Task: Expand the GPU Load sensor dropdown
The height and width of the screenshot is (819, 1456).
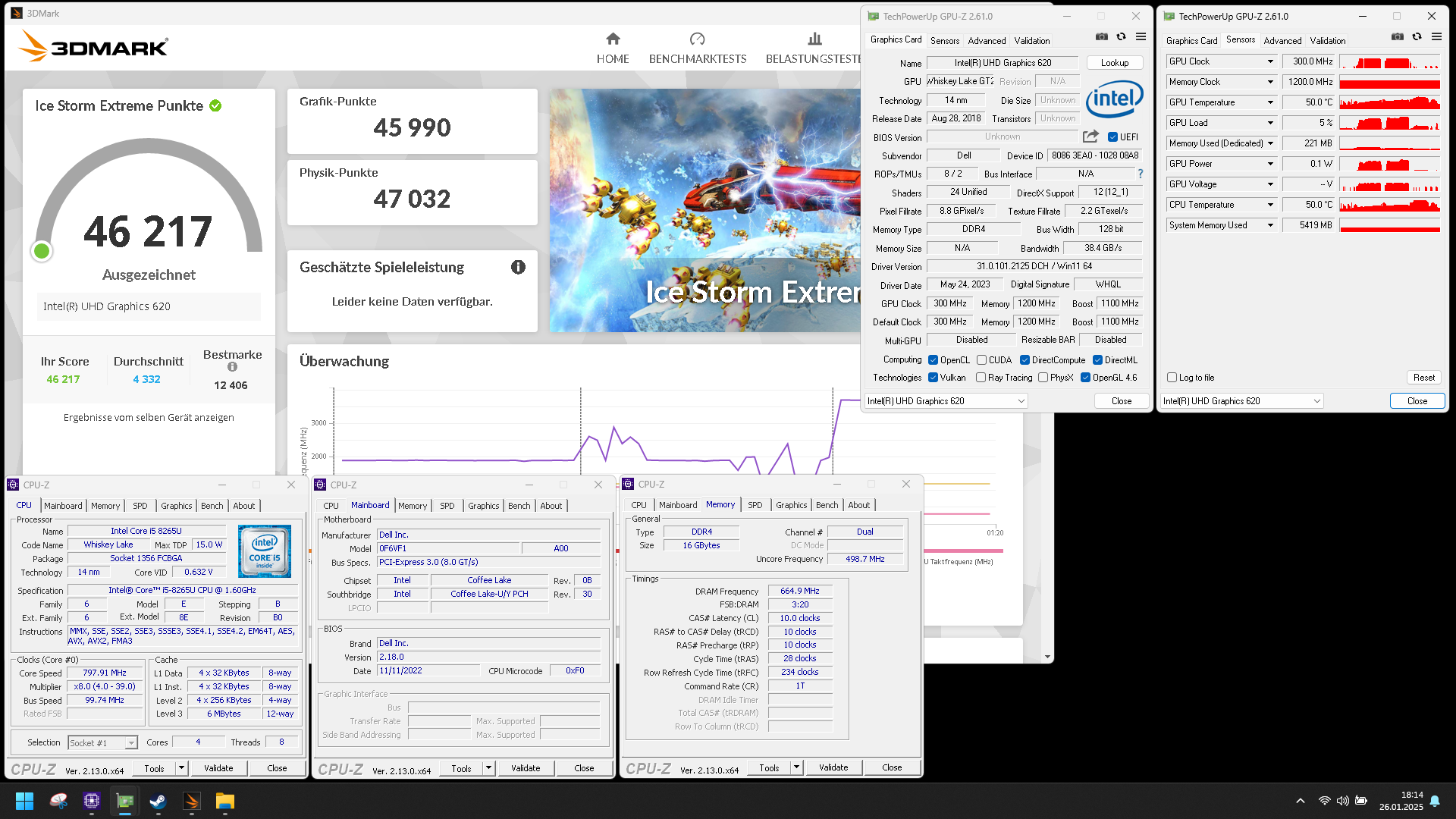Action: (x=1270, y=123)
